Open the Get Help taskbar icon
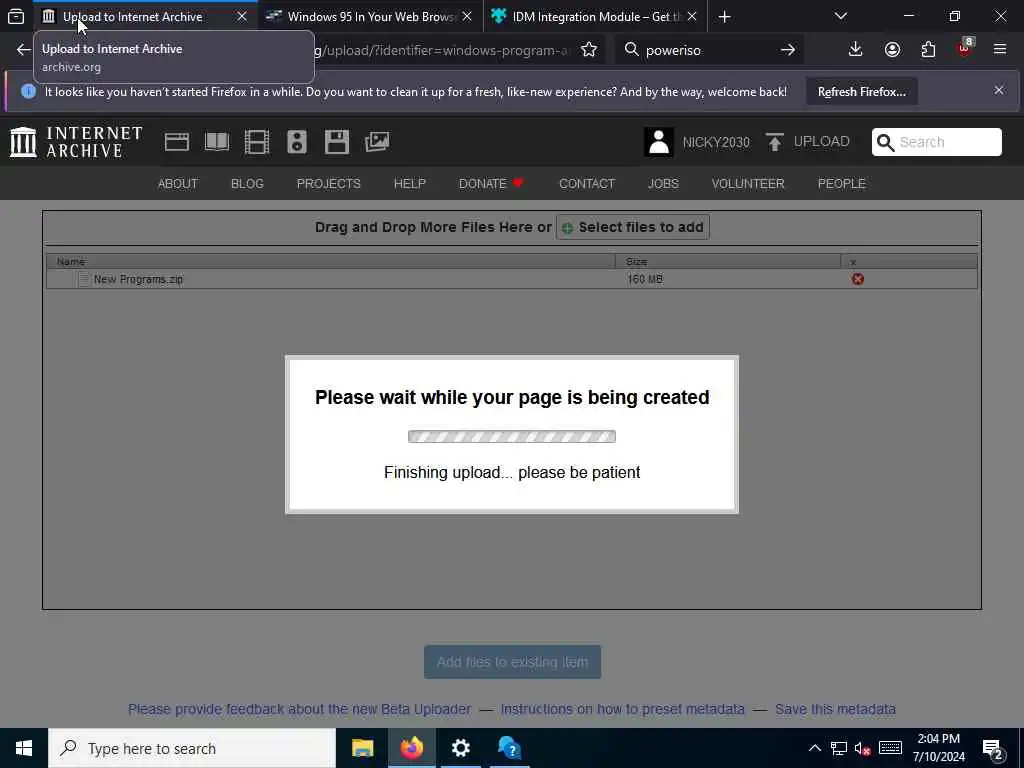 [x=509, y=748]
